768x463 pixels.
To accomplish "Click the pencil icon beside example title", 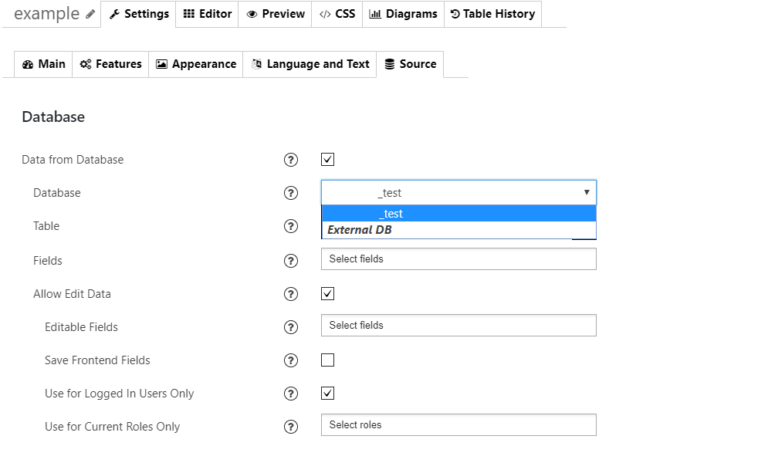I will pyautogui.click(x=91, y=15).
